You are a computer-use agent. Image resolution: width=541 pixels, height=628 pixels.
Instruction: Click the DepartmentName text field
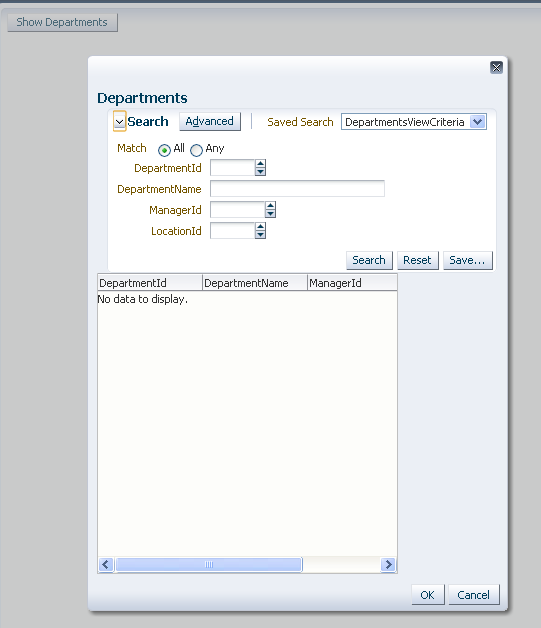[x=297, y=189]
